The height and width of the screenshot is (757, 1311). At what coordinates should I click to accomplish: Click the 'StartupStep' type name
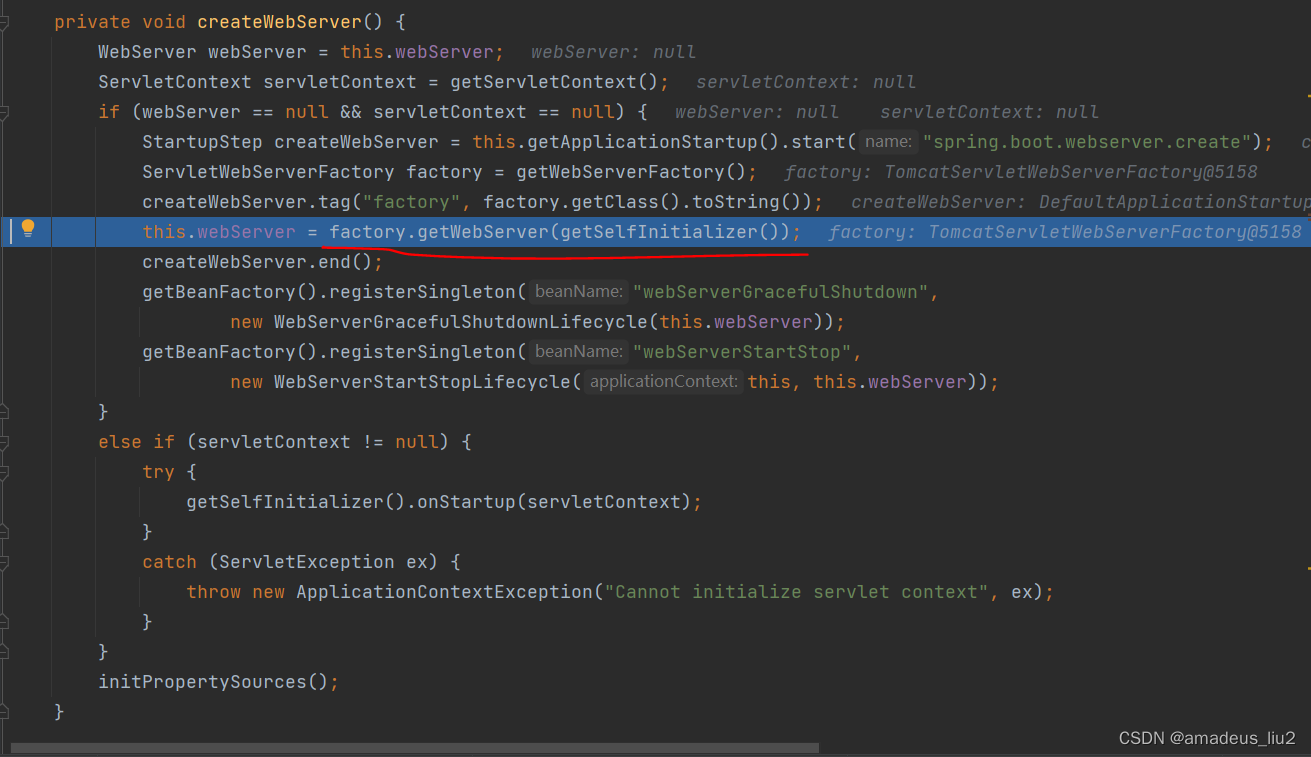pos(203,142)
